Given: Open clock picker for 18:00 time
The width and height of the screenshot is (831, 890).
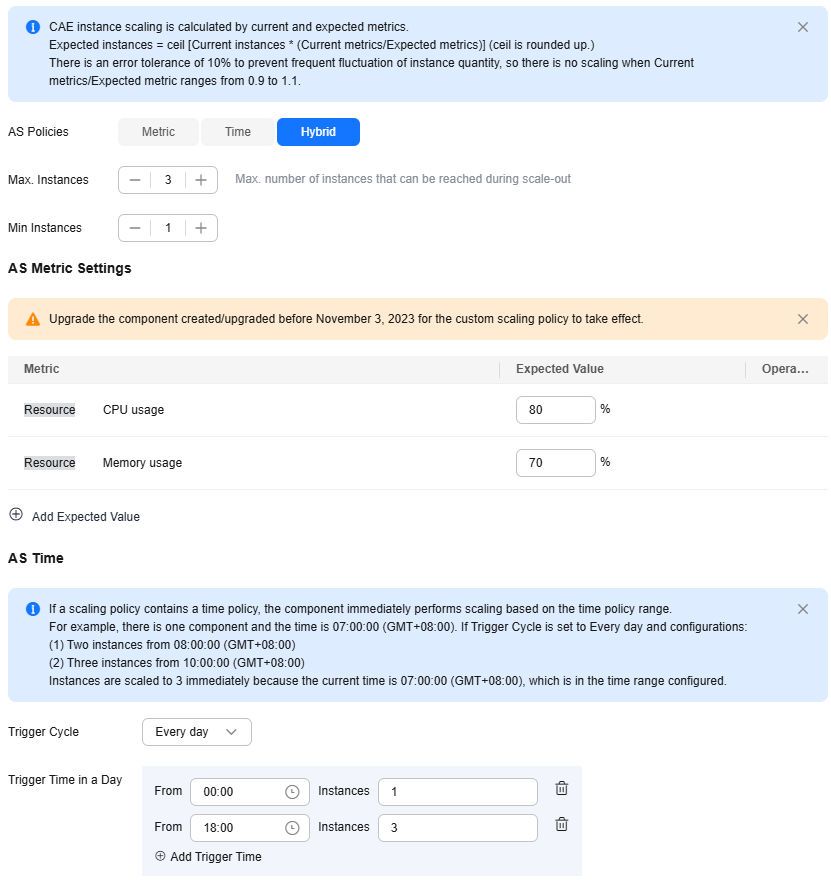Looking at the screenshot, I should tap(292, 828).
